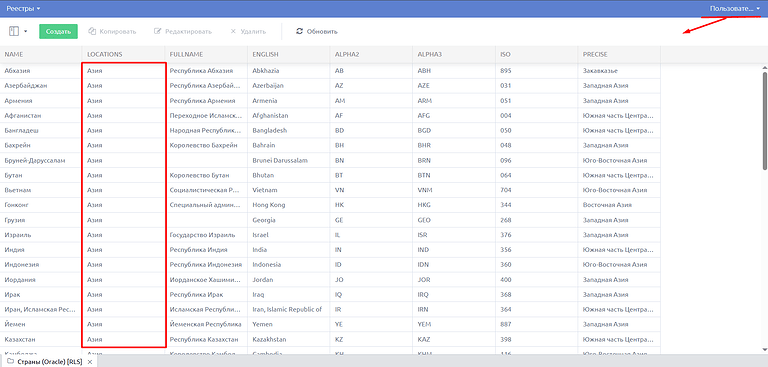Select the Афганистан cell
Screen dimensions: 768x367
click(41, 116)
